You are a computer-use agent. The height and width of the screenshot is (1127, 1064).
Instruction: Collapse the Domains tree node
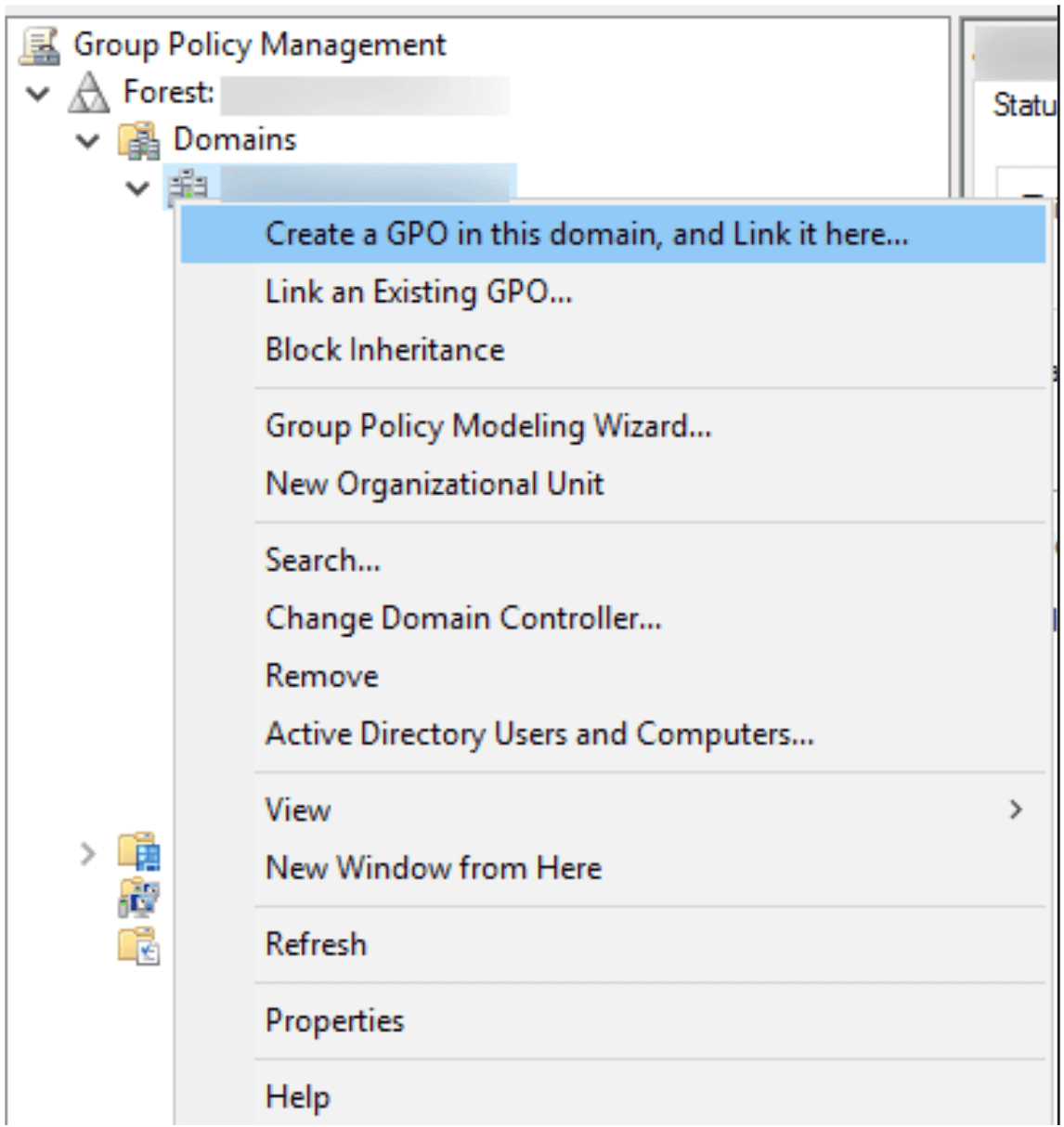point(87,141)
